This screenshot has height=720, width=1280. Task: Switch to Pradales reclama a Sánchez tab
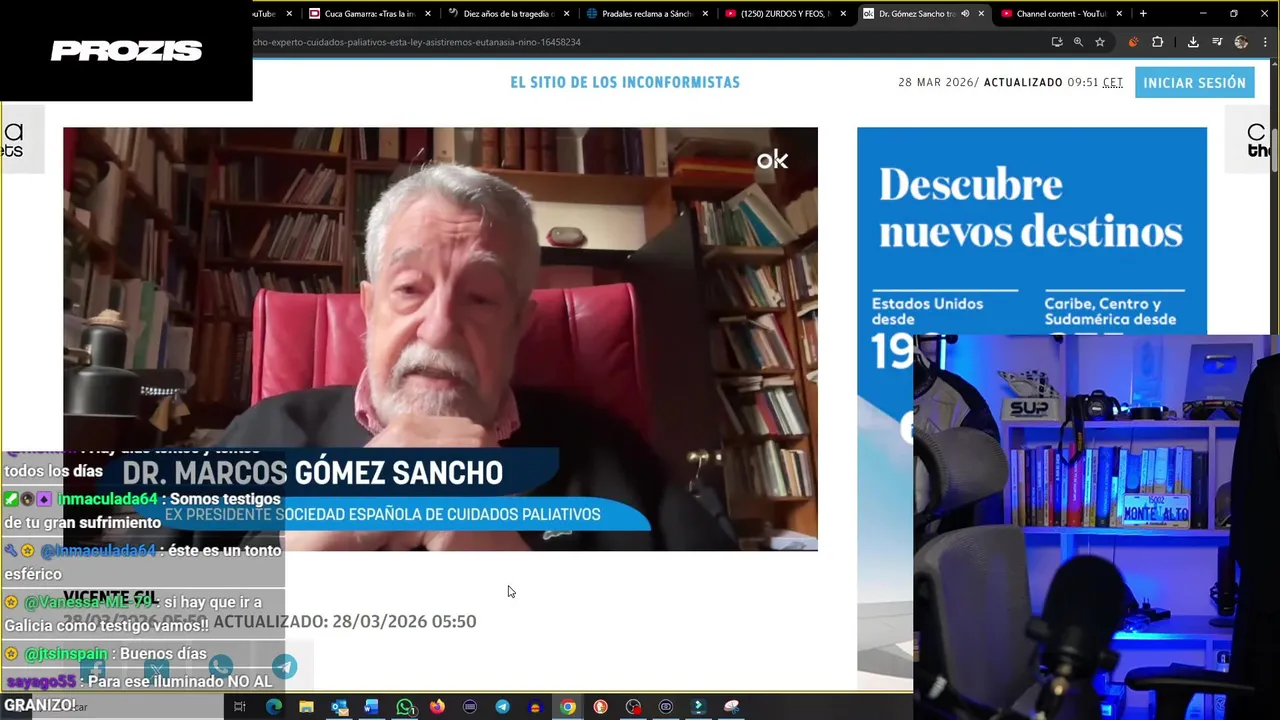click(x=646, y=14)
